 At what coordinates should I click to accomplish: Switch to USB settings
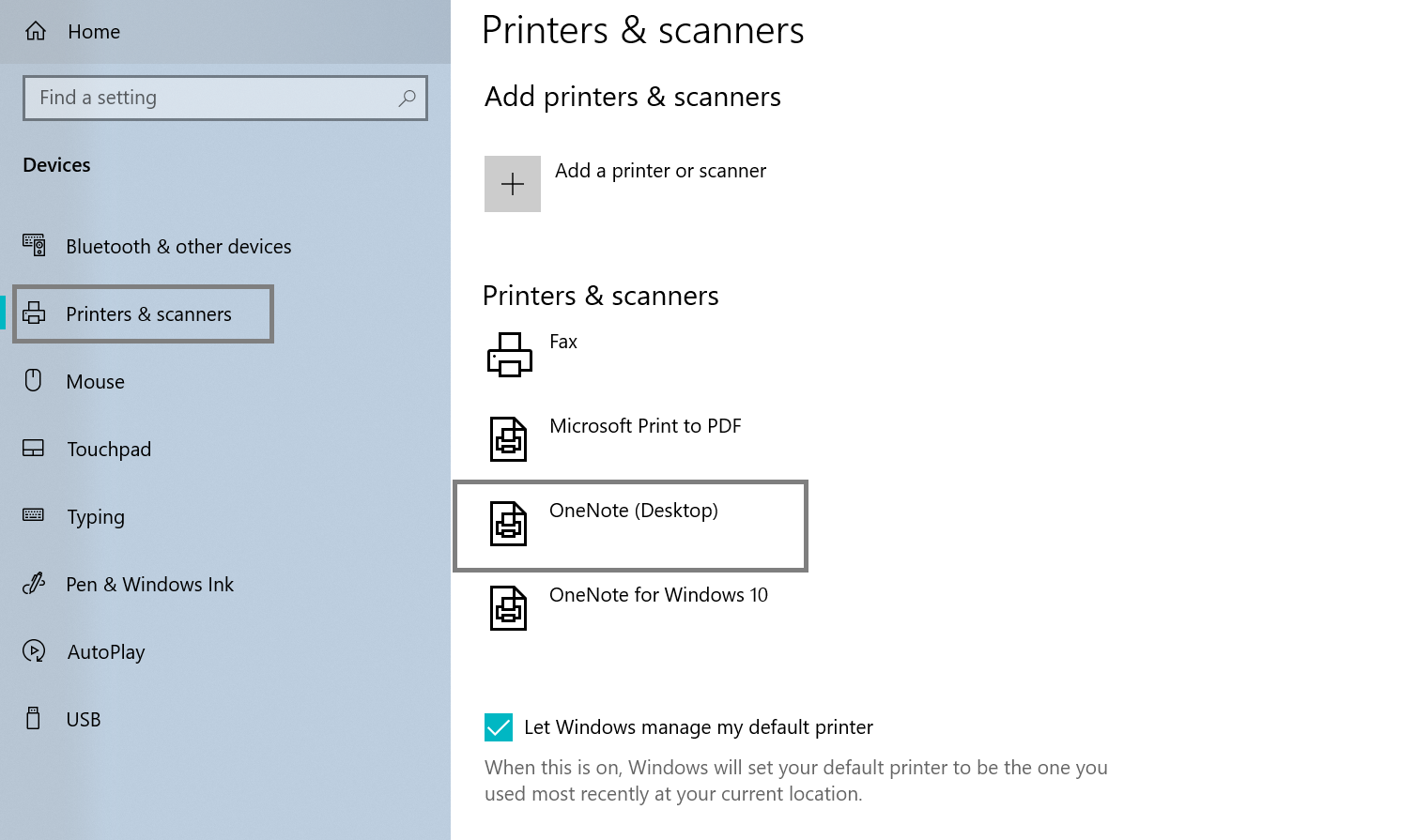pos(84,719)
